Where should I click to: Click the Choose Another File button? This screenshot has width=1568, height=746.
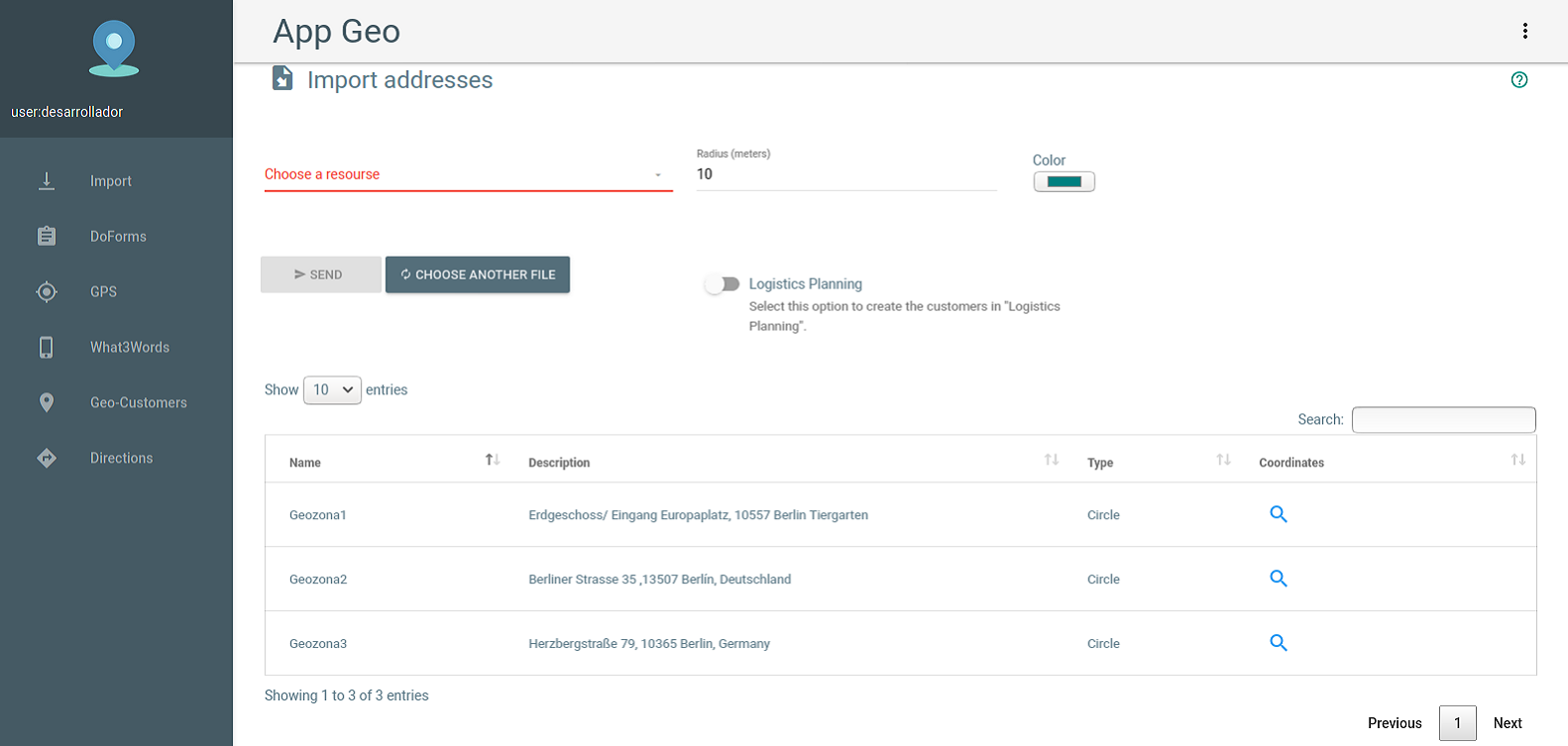coord(478,274)
